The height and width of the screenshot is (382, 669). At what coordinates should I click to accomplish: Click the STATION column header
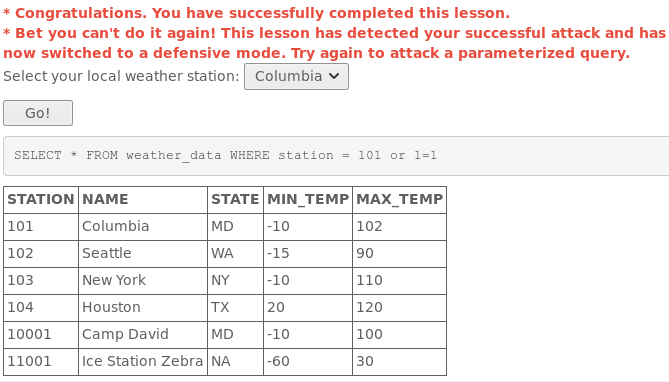41,200
